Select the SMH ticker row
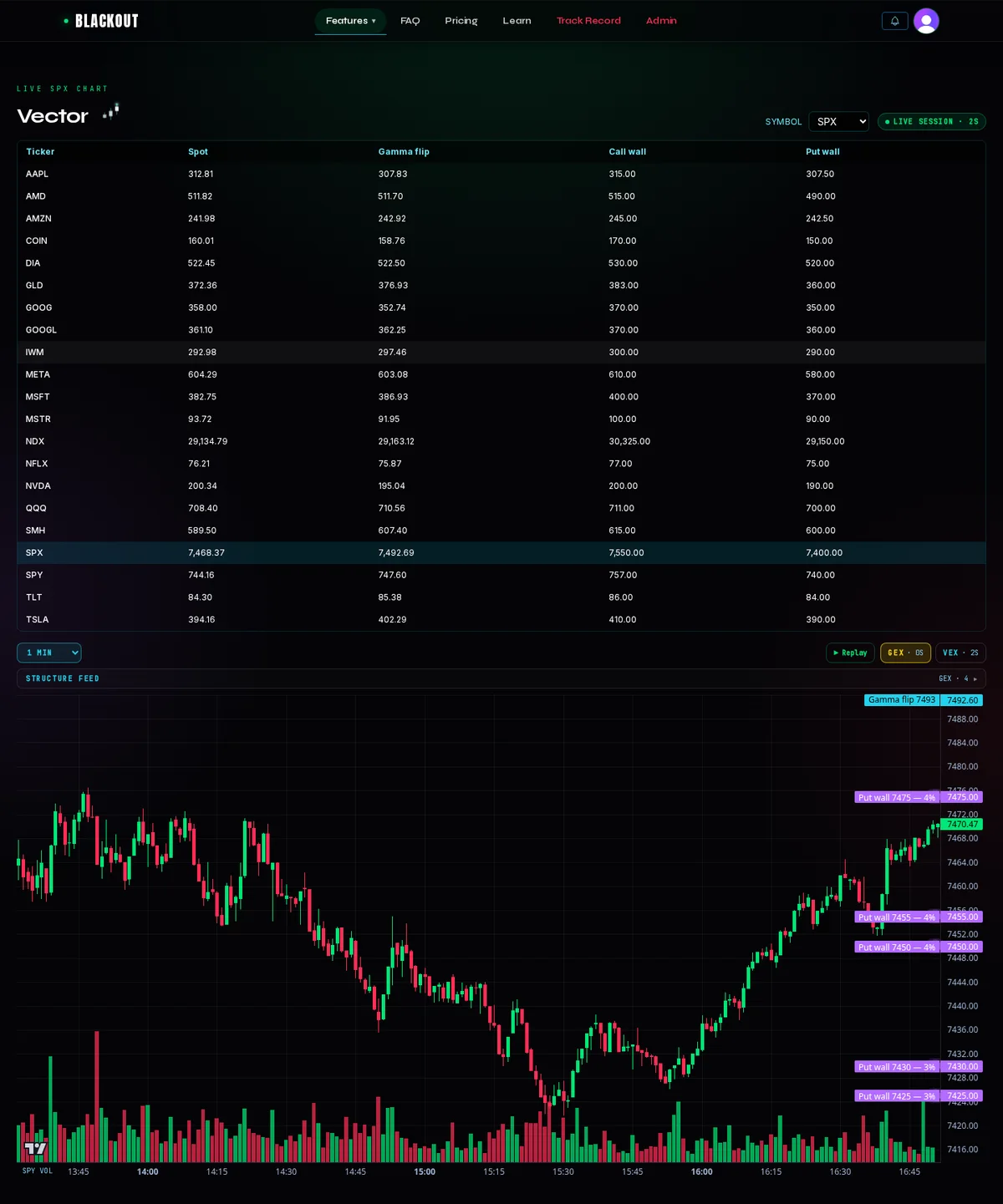 coord(501,531)
